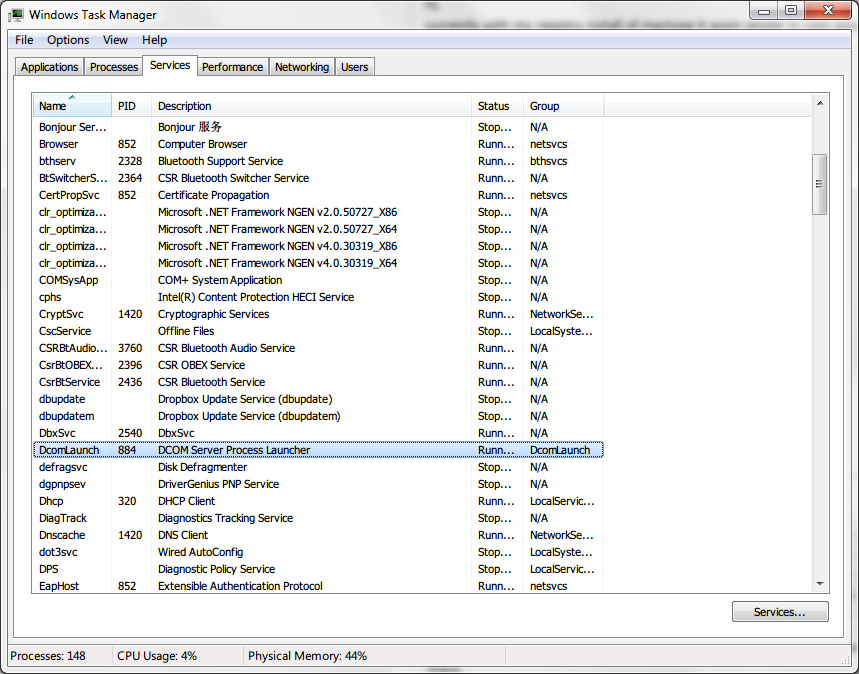The width and height of the screenshot is (859, 674).
Task: Switch to the Performance tab
Action: click(232, 67)
